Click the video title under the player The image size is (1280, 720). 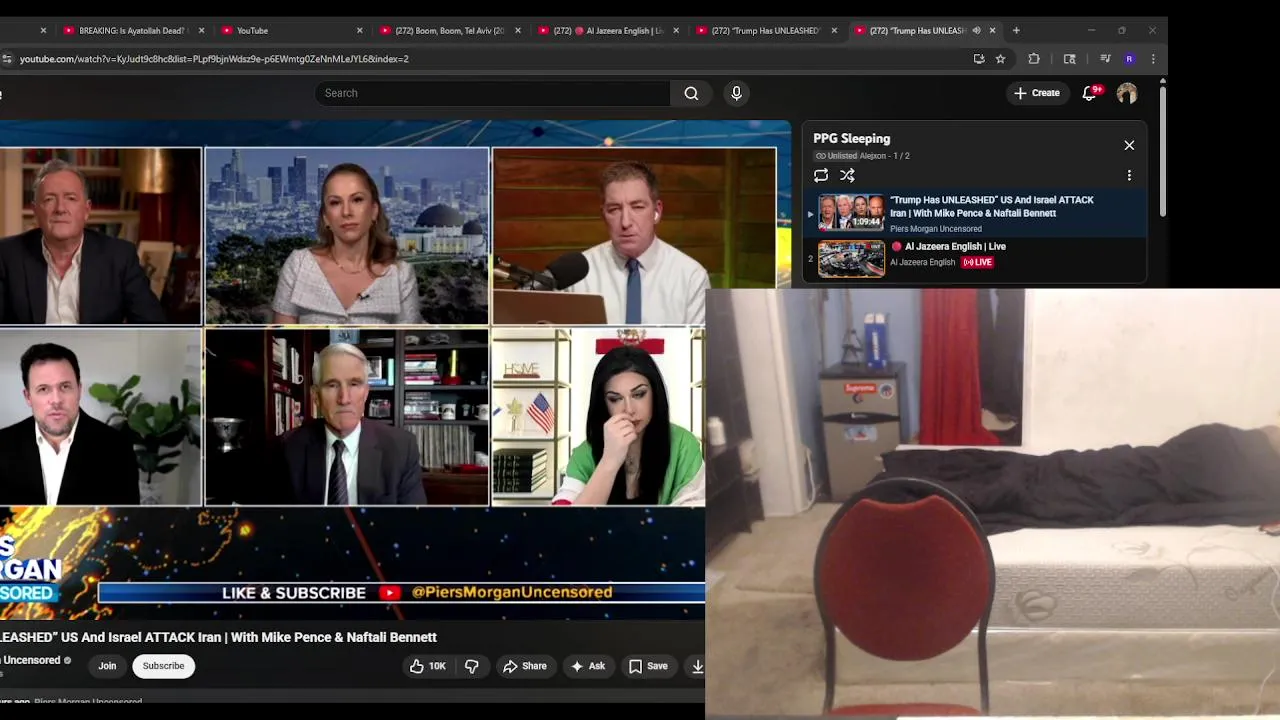click(218, 637)
